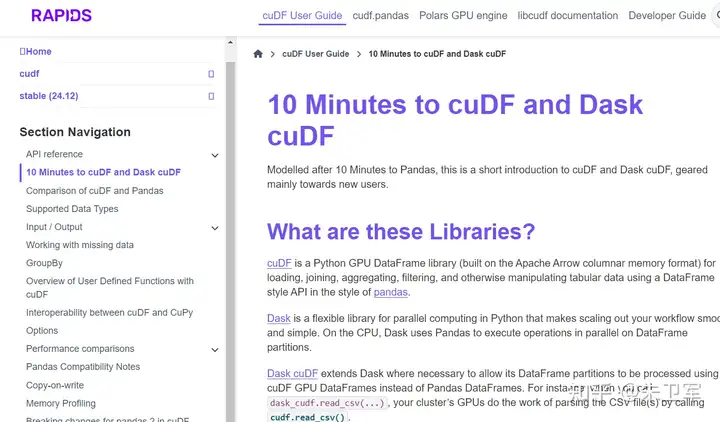
Task: Click the home icon in breadcrumb
Action: pyautogui.click(x=258, y=54)
